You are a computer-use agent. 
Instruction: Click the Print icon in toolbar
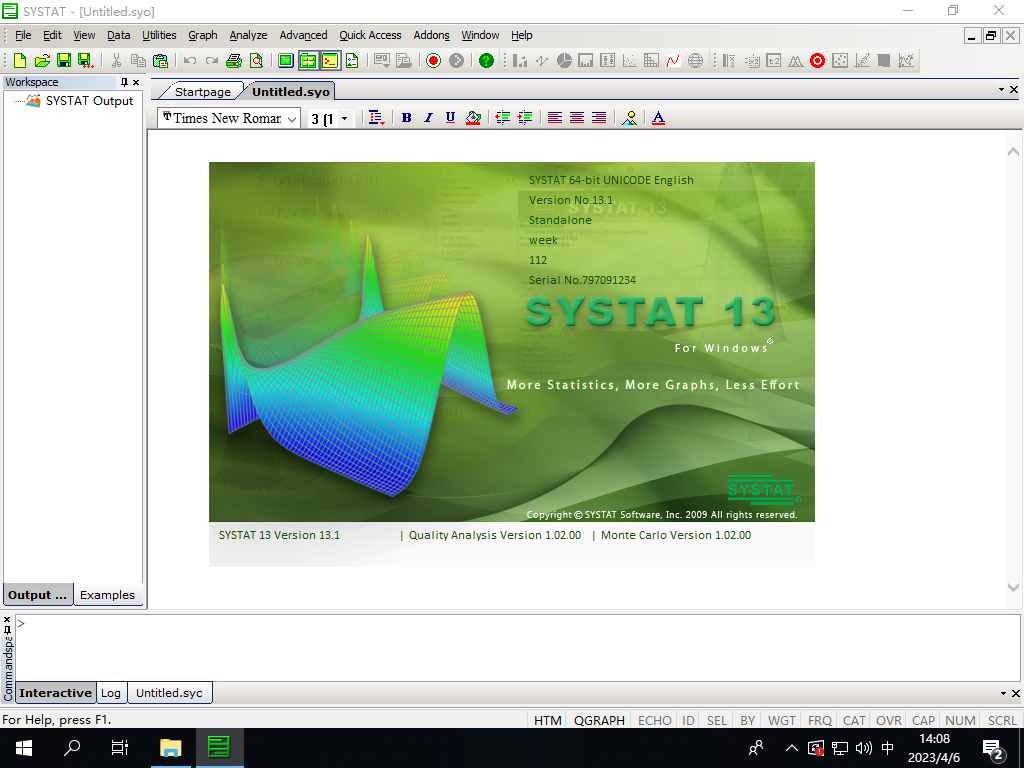tap(234, 61)
